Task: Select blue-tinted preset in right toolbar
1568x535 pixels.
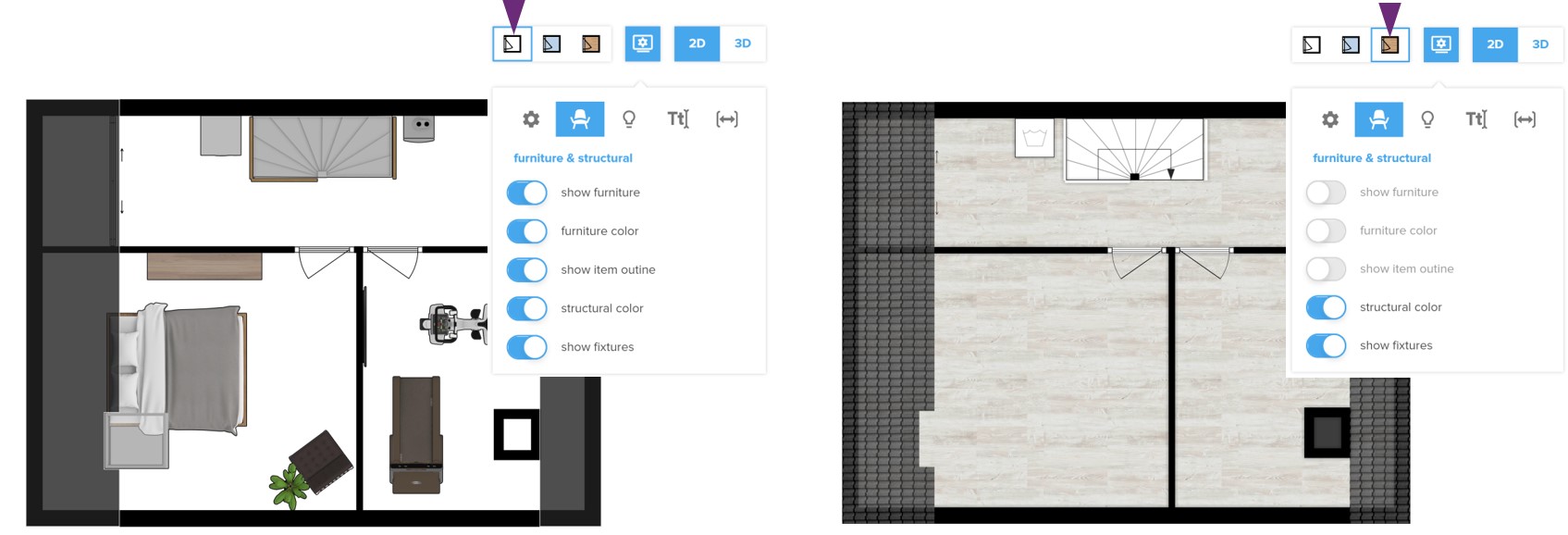Action: point(1351,44)
